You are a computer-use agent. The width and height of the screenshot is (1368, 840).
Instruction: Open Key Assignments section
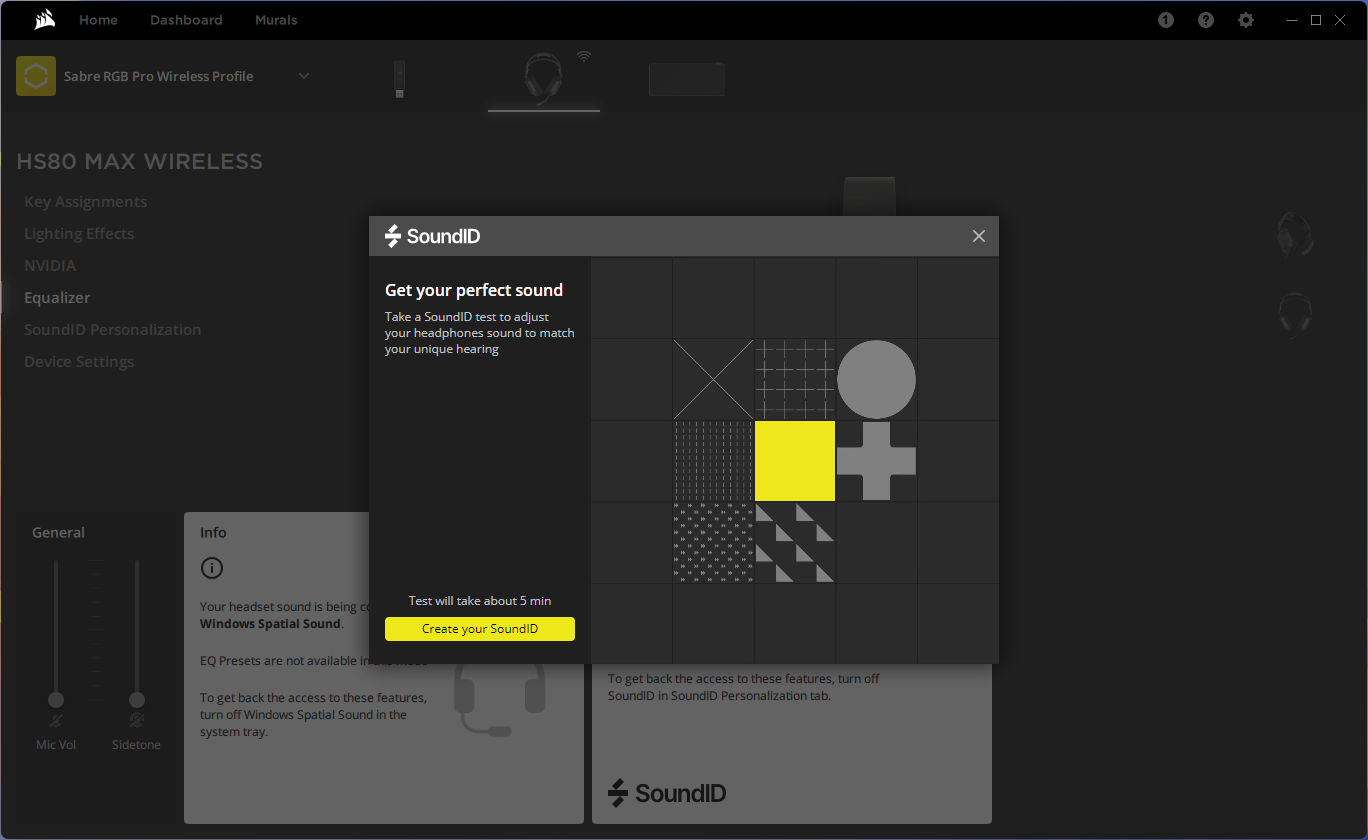[86, 202]
